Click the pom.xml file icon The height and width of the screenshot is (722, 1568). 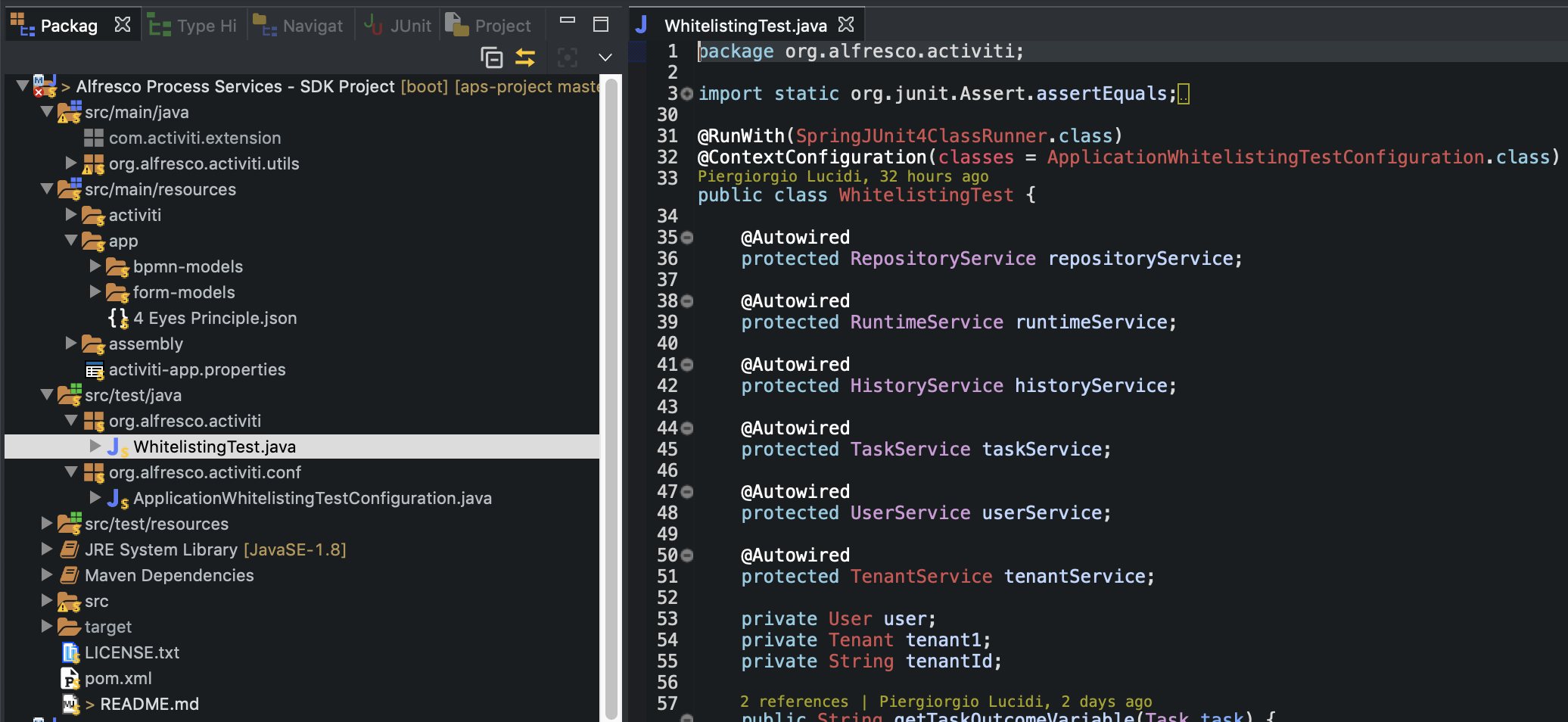pos(70,678)
